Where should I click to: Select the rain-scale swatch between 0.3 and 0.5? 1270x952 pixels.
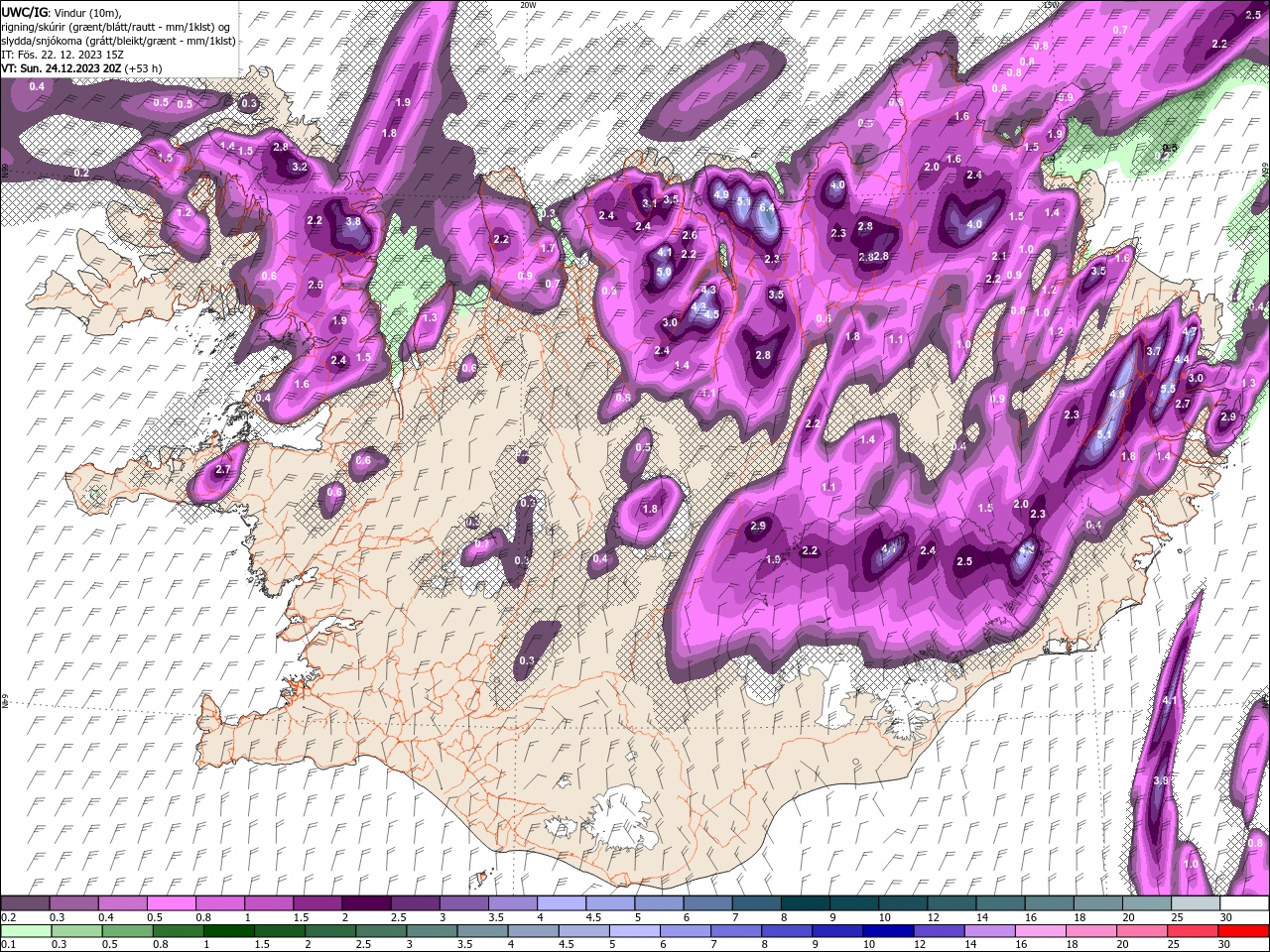click(x=75, y=930)
